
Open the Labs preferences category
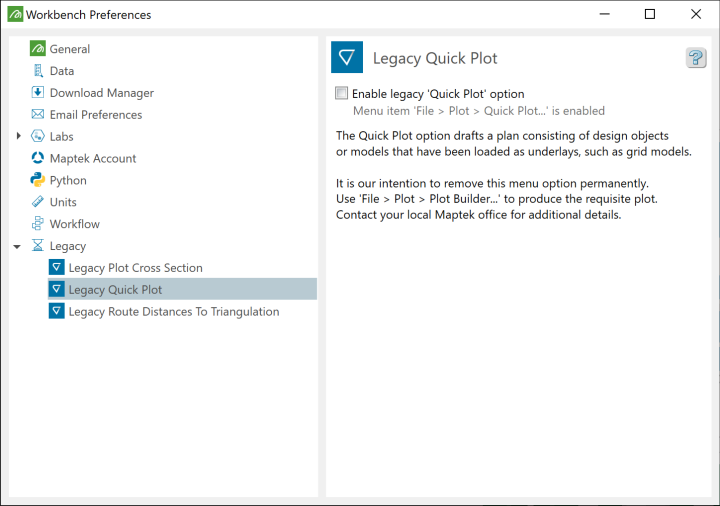point(61,136)
